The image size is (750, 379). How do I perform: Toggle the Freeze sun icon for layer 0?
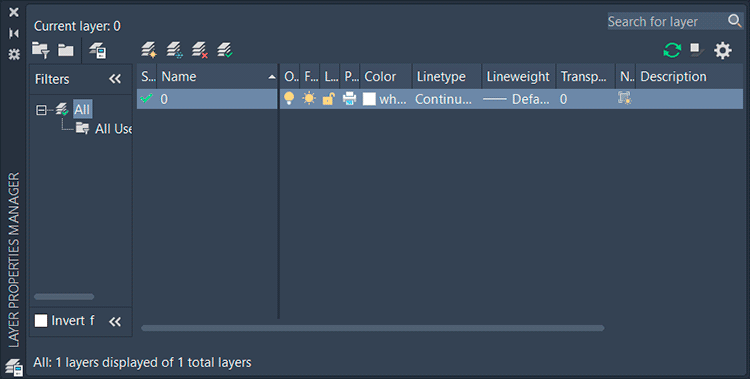click(309, 99)
